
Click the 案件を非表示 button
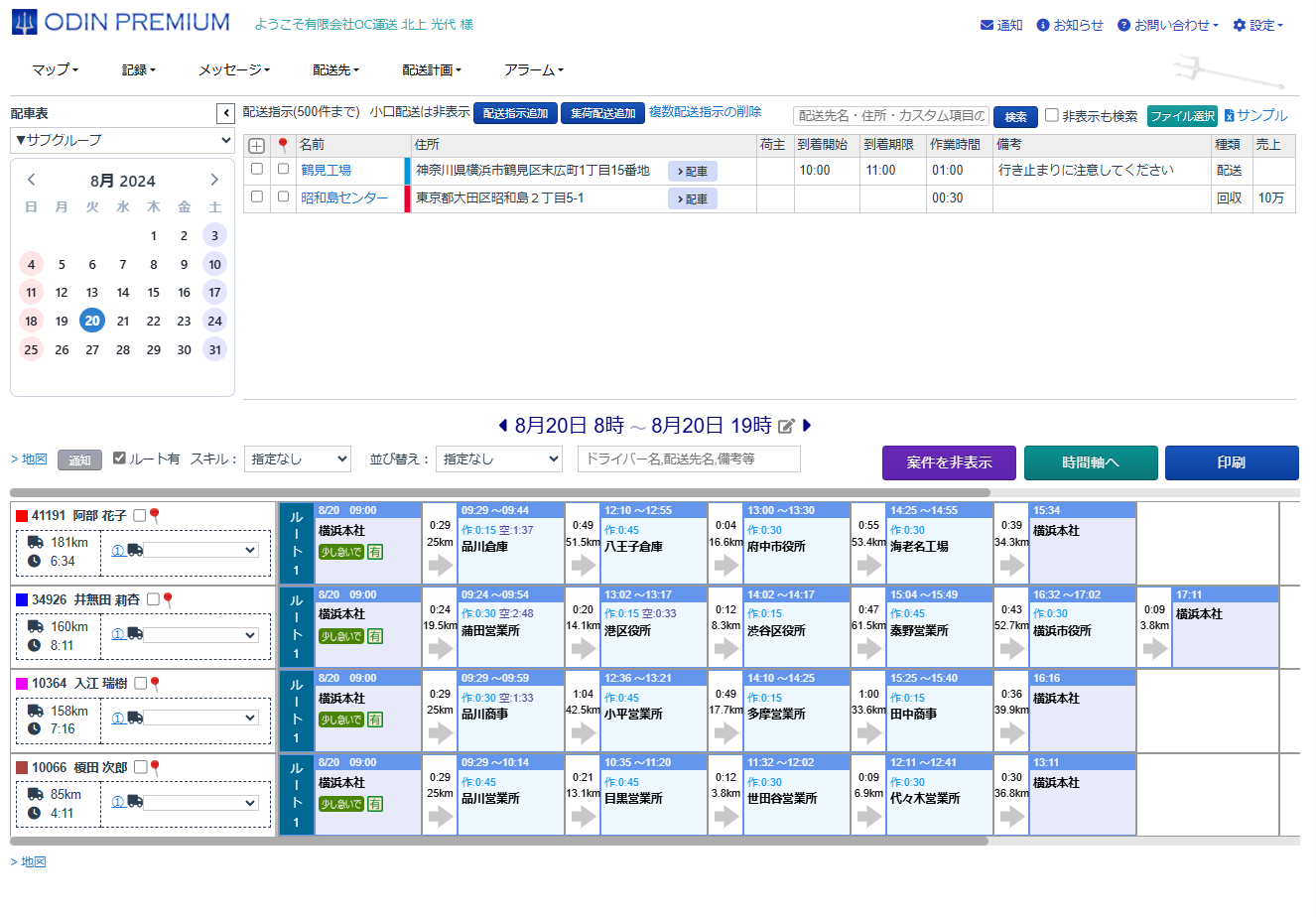(949, 462)
